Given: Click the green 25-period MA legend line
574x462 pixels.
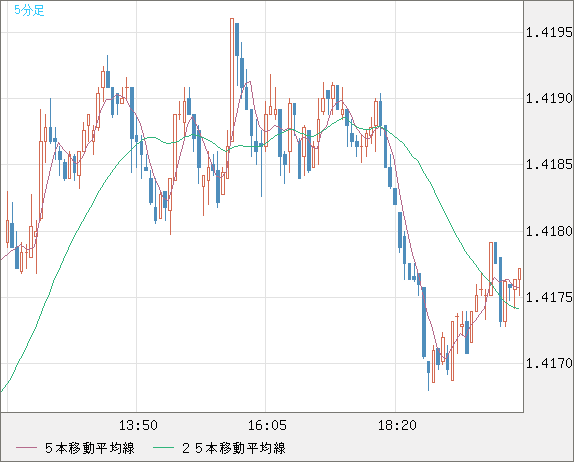Looking at the screenshot, I should pyautogui.click(x=163, y=448).
